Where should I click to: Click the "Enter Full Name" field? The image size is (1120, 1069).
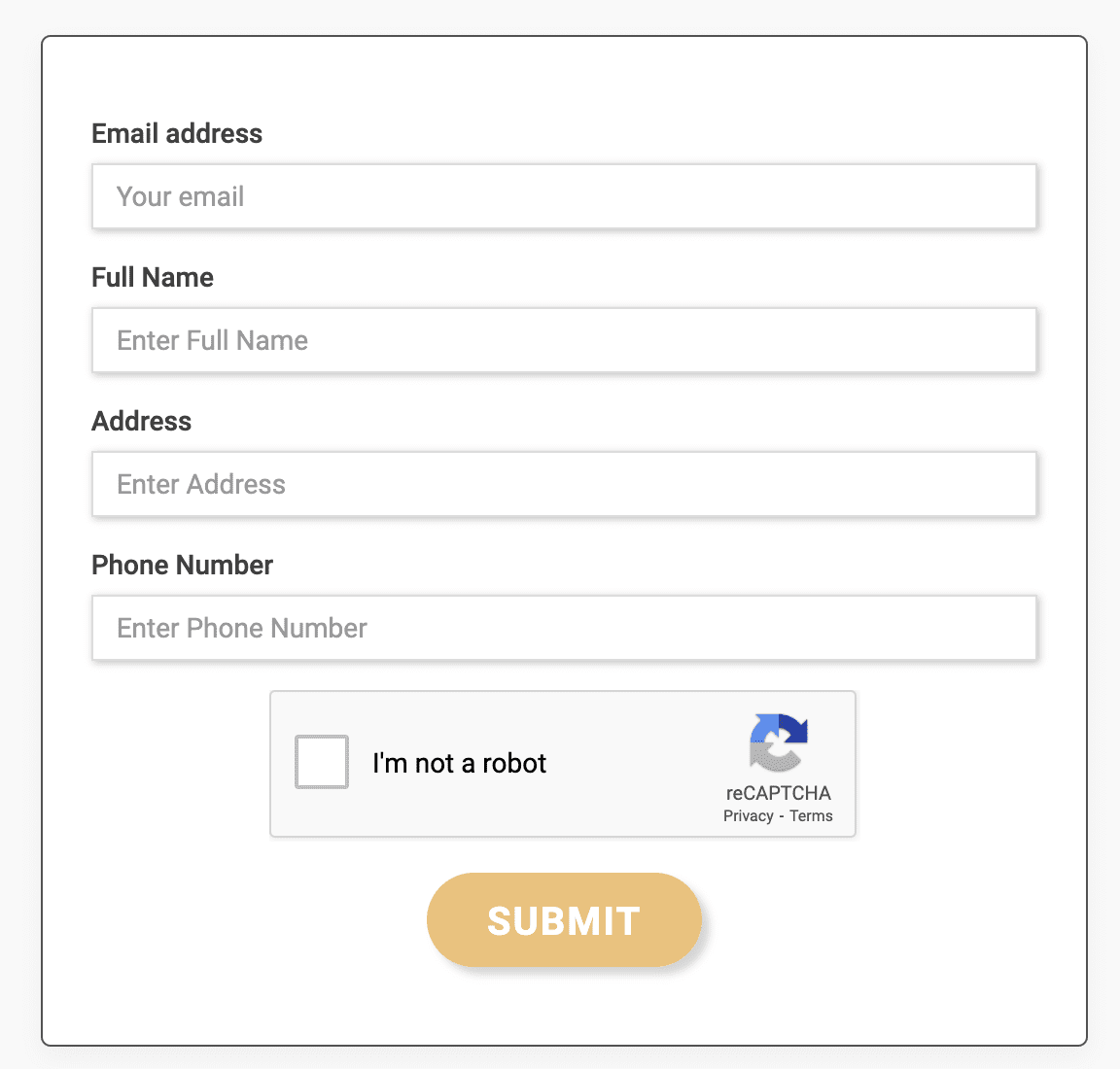(564, 340)
